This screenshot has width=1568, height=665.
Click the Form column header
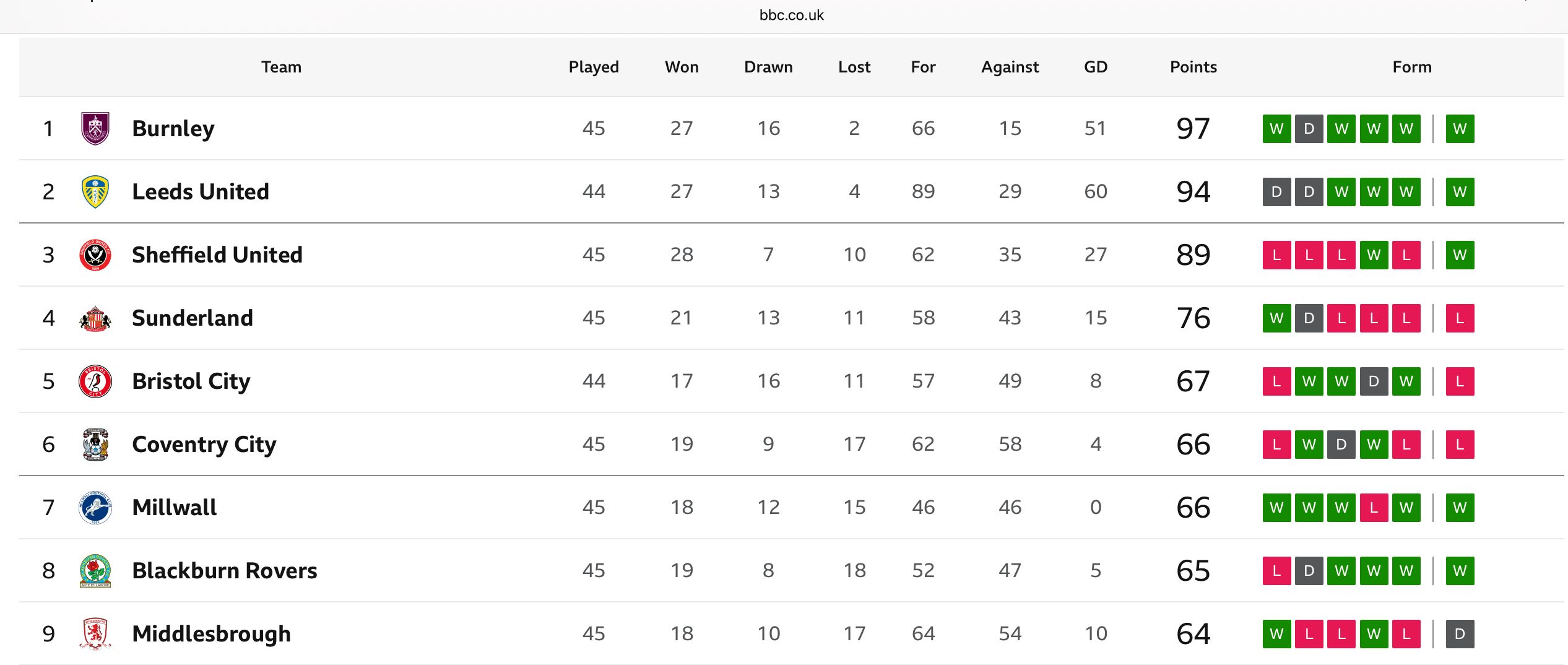[x=1412, y=67]
